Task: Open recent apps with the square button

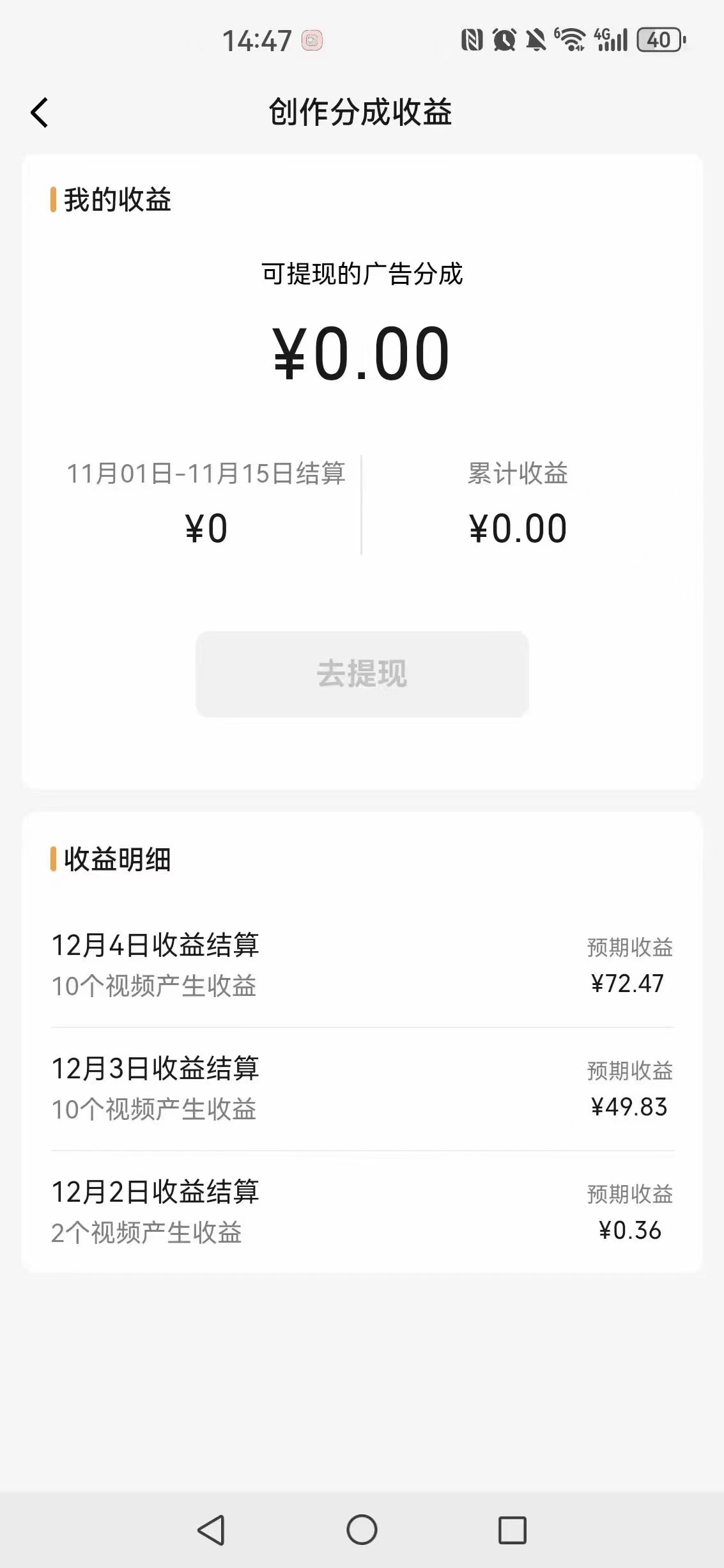Action: [512, 1530]
